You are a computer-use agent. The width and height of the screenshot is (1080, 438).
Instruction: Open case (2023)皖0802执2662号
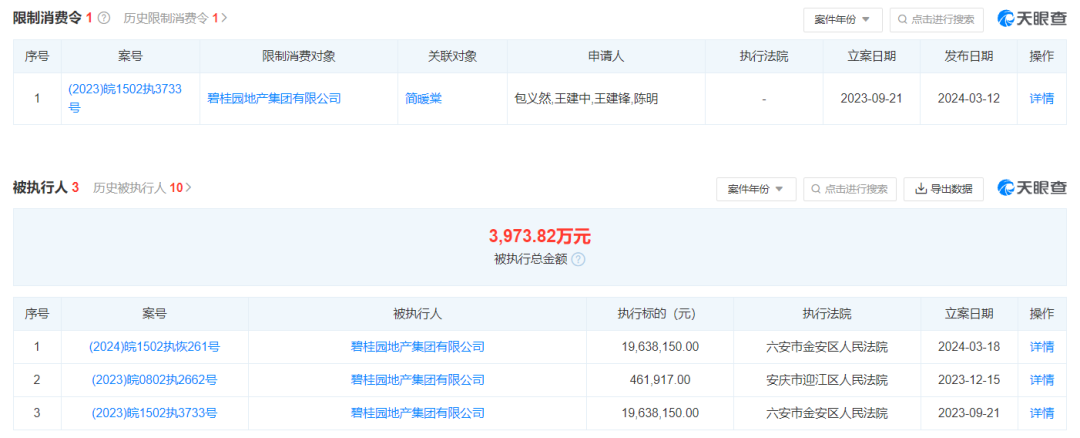point(154,380)
